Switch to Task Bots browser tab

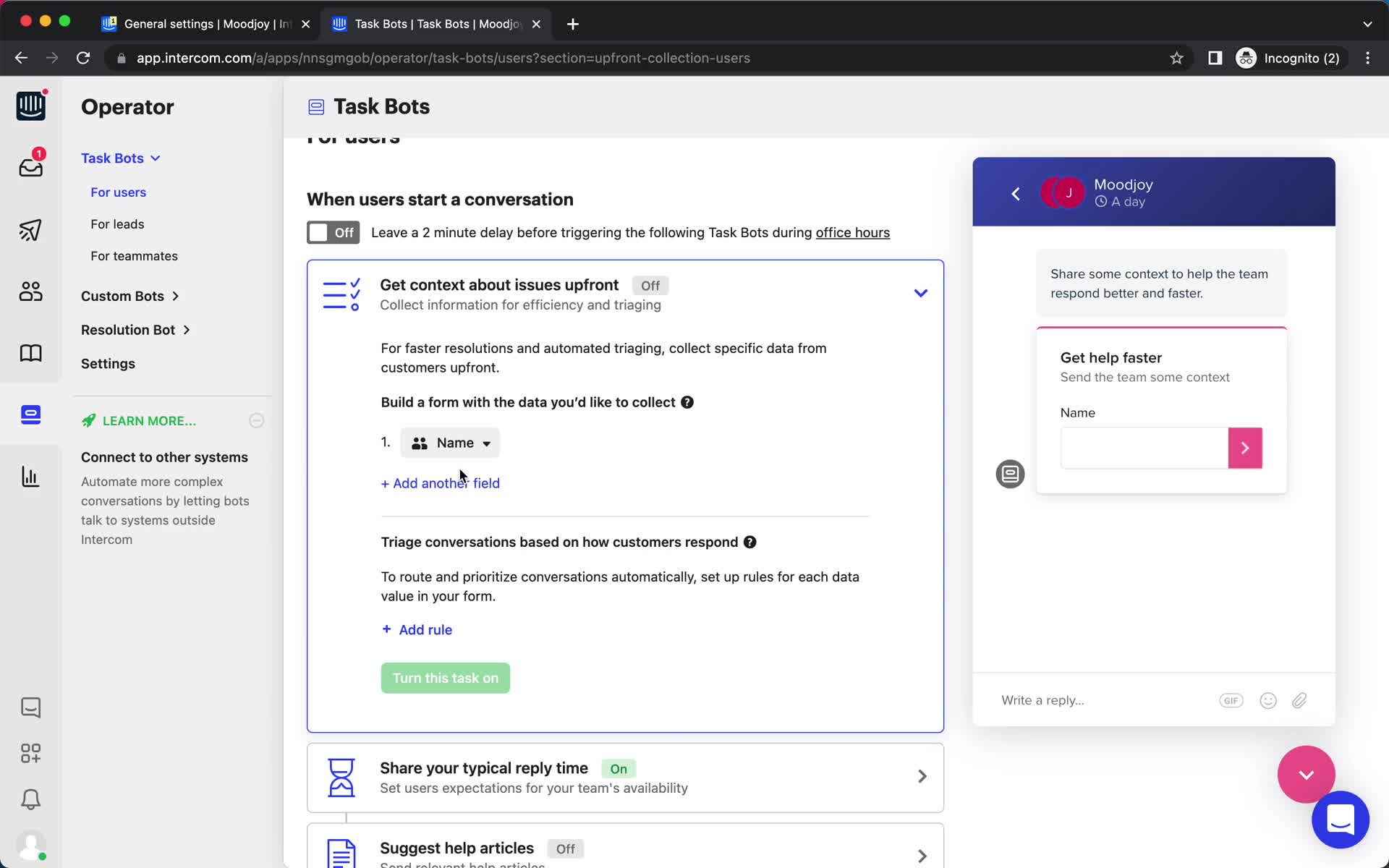[436, 24]
